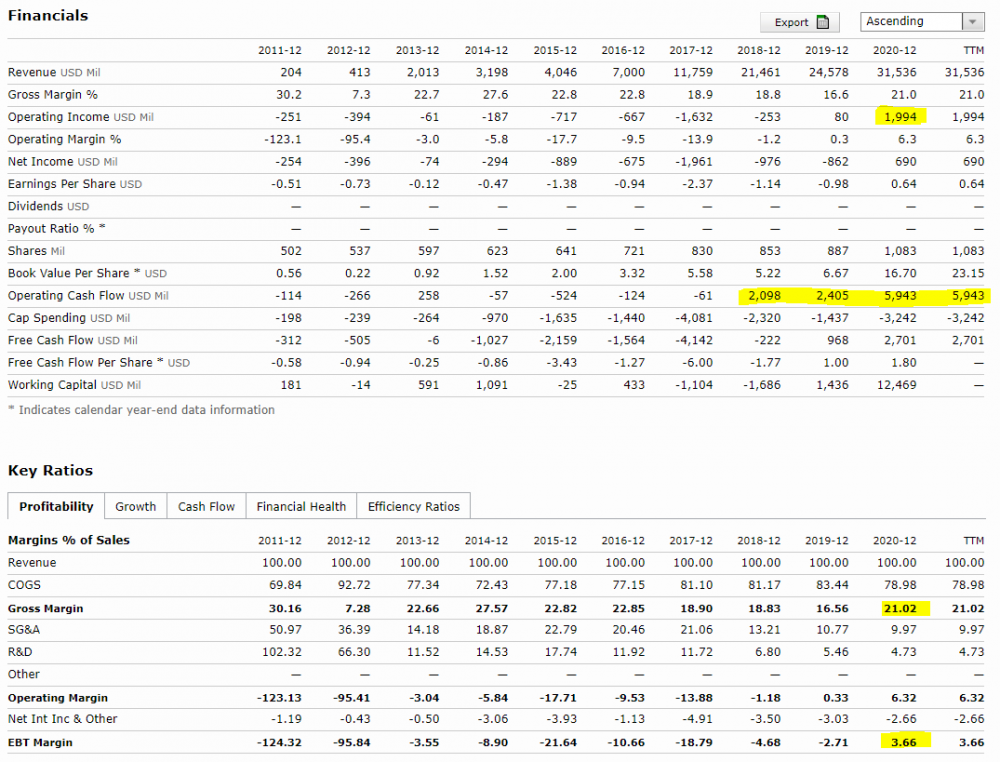Click the Export spreadsheet icon

(822, 22)
